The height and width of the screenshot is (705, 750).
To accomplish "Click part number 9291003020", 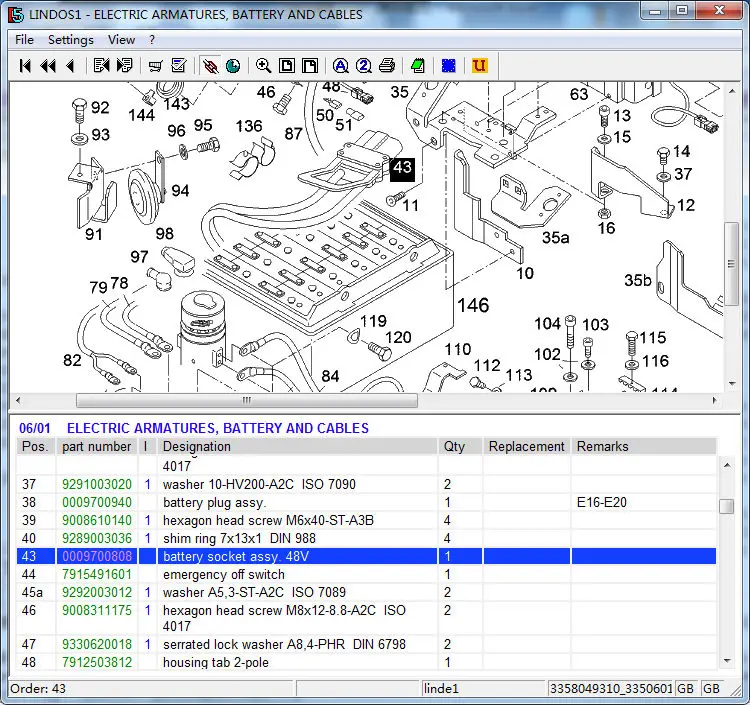I will coord(97,484).
